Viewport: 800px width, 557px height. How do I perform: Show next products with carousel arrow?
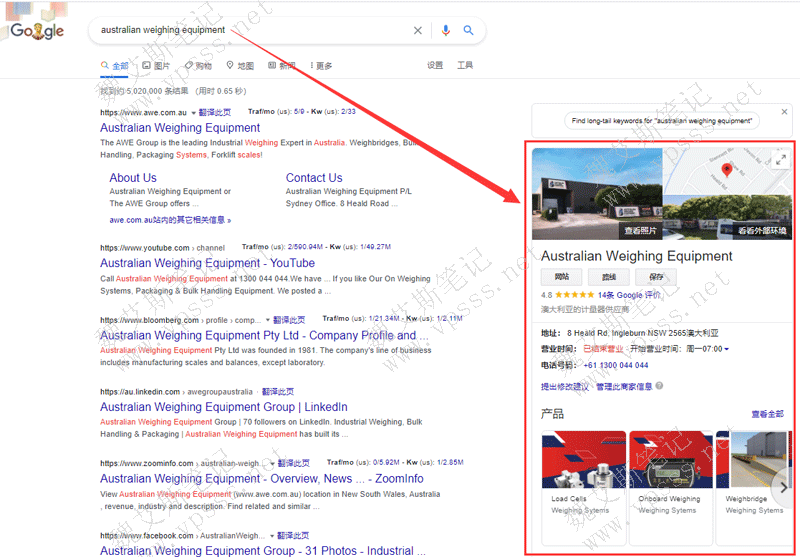tap(784, 488)
